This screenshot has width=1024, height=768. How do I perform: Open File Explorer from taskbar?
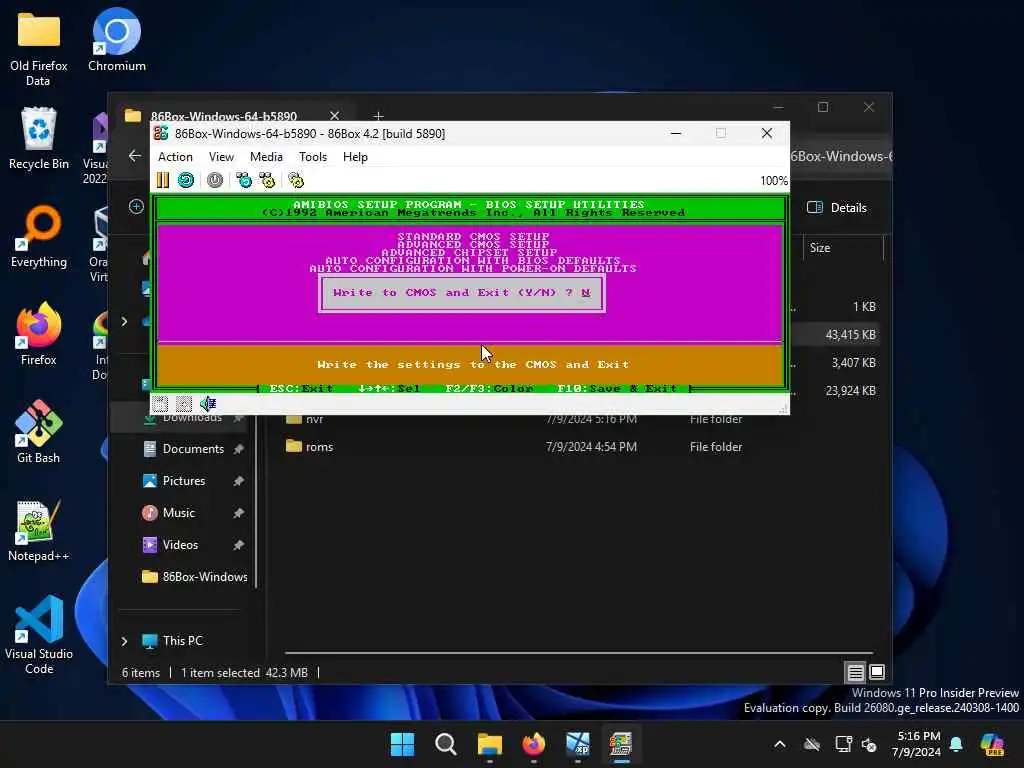click(490, 744)
